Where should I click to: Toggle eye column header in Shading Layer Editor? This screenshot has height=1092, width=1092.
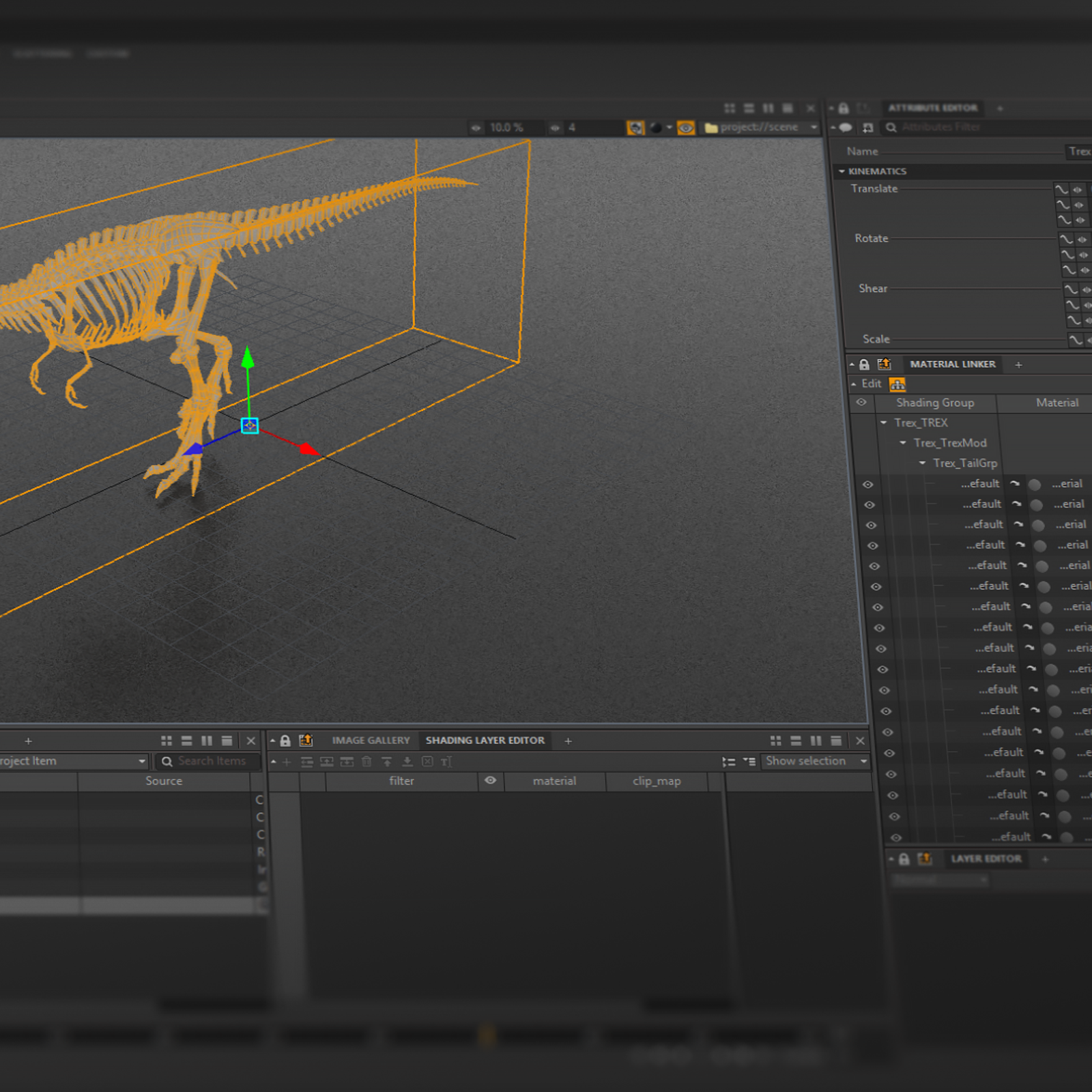tap(490, 780)
